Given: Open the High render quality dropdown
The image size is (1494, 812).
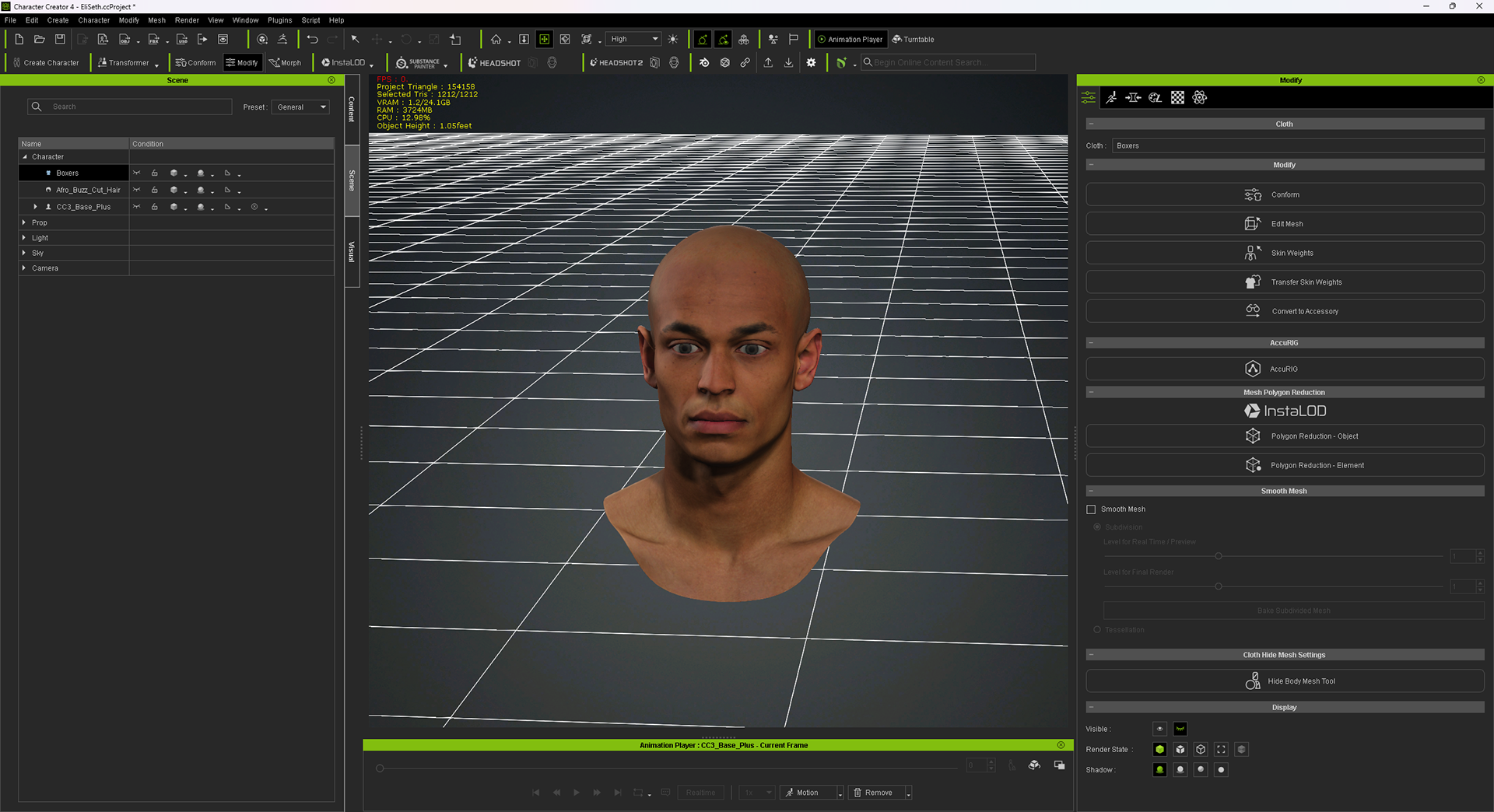Looking at the screenshot, I should point(634,39).
